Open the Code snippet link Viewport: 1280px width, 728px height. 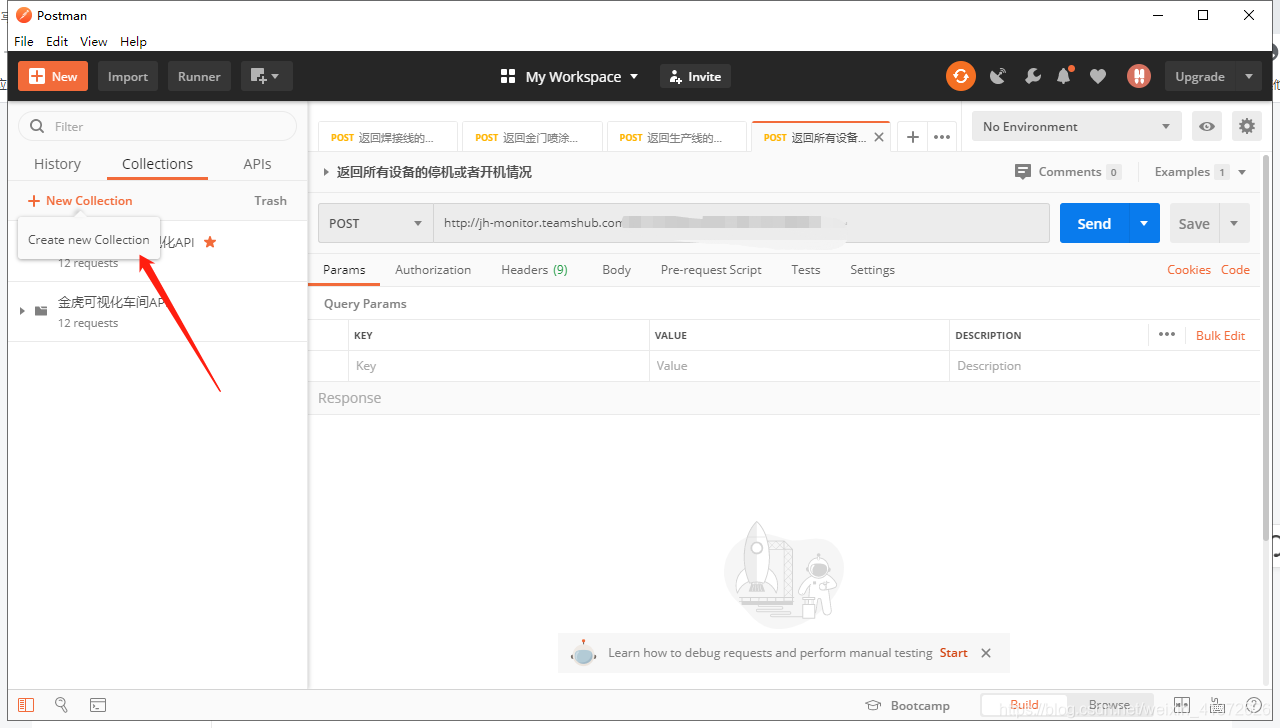(x=1235, y=270)
